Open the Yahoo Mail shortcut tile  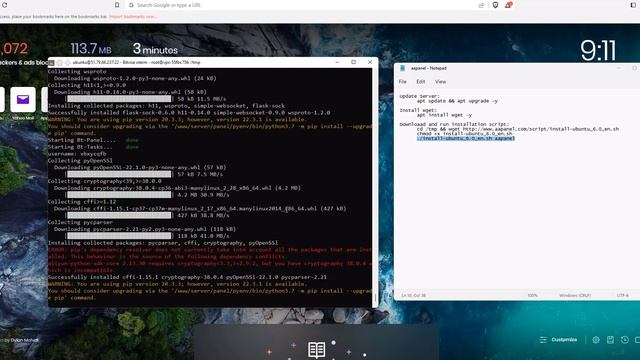click(23, 100)
